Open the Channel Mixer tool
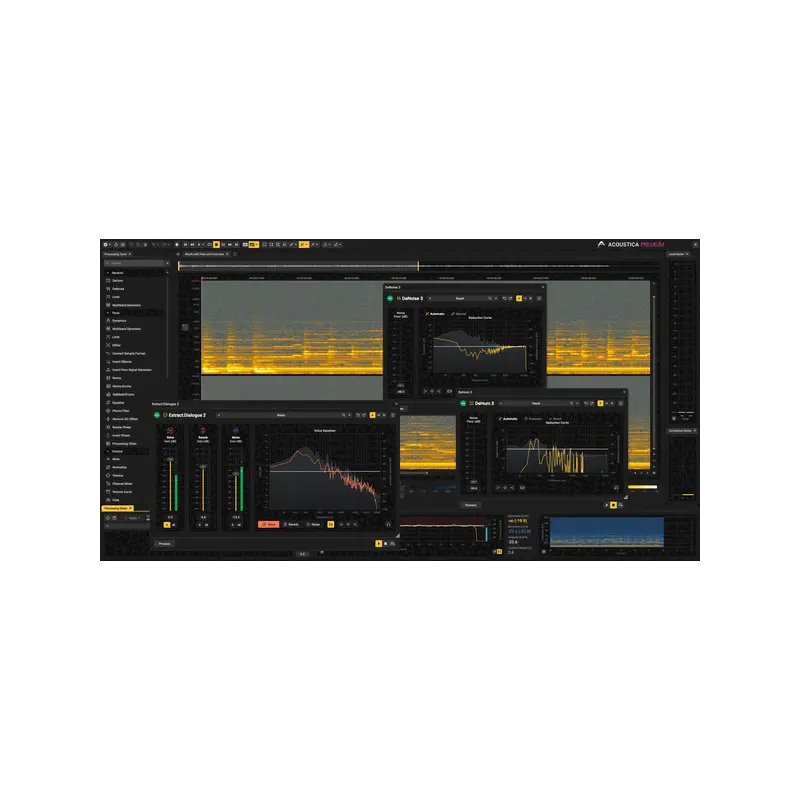This screenshot has width=800, height=800. coord(122,484)
